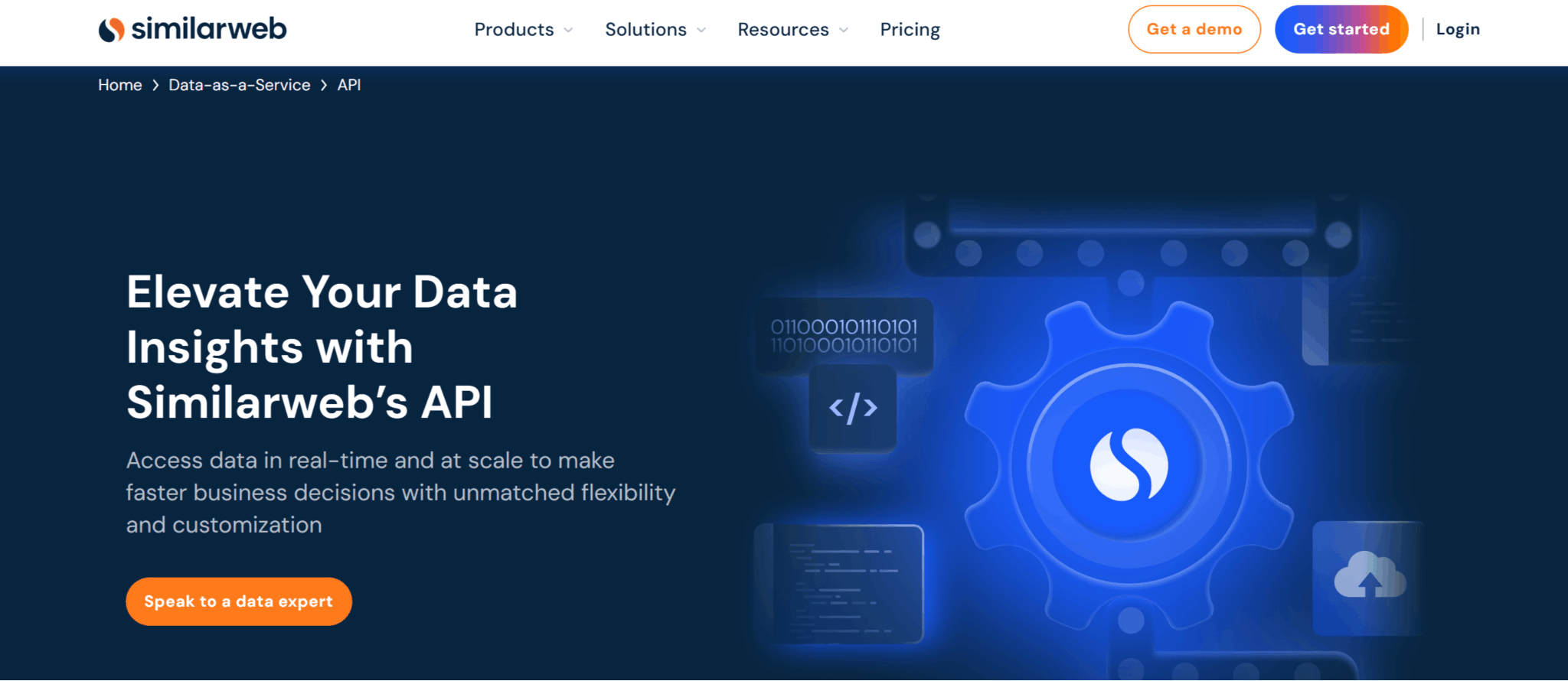Open the Resources menu
Image resolution: width=1568 pixels, height=681 pixels.
[x=783, y=30]
